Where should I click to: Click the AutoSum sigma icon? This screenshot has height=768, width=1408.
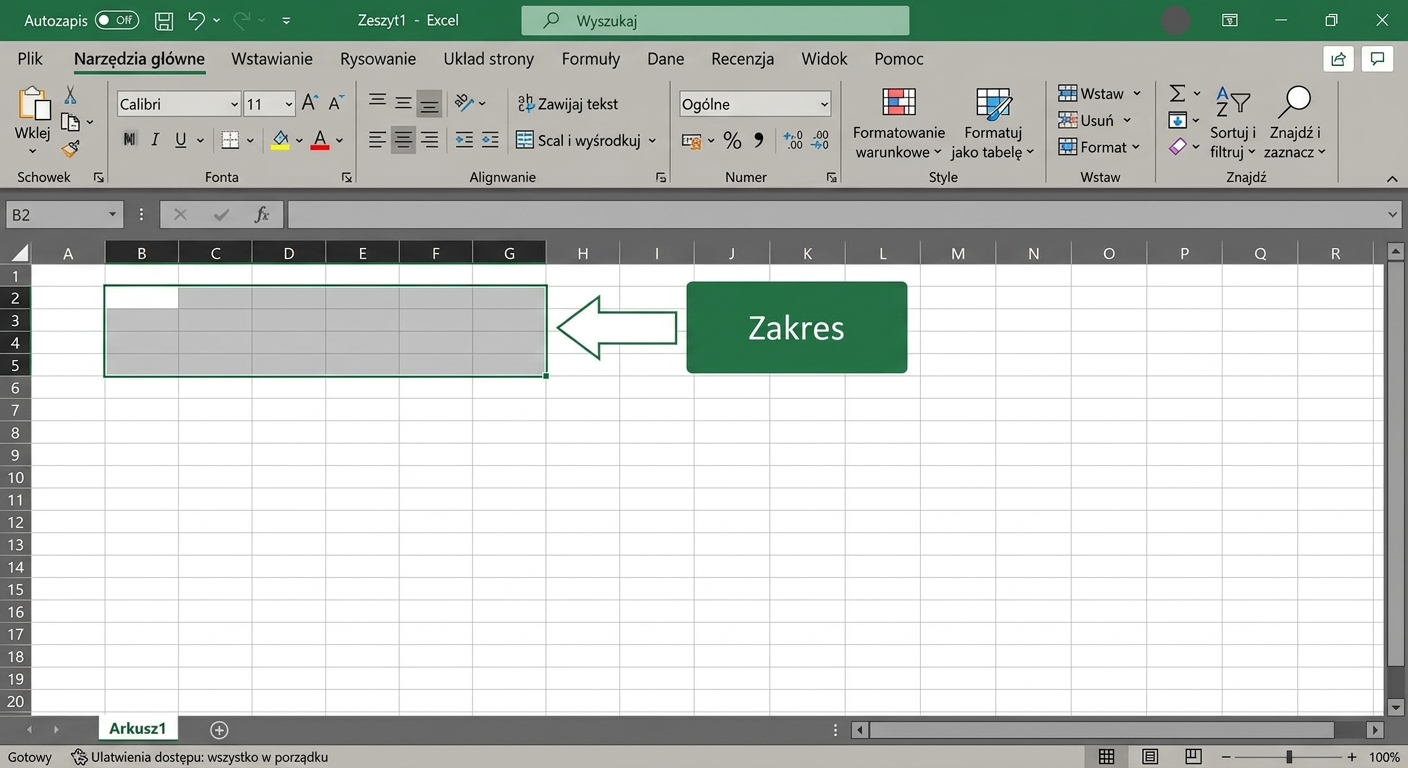tap(1178, 93)
